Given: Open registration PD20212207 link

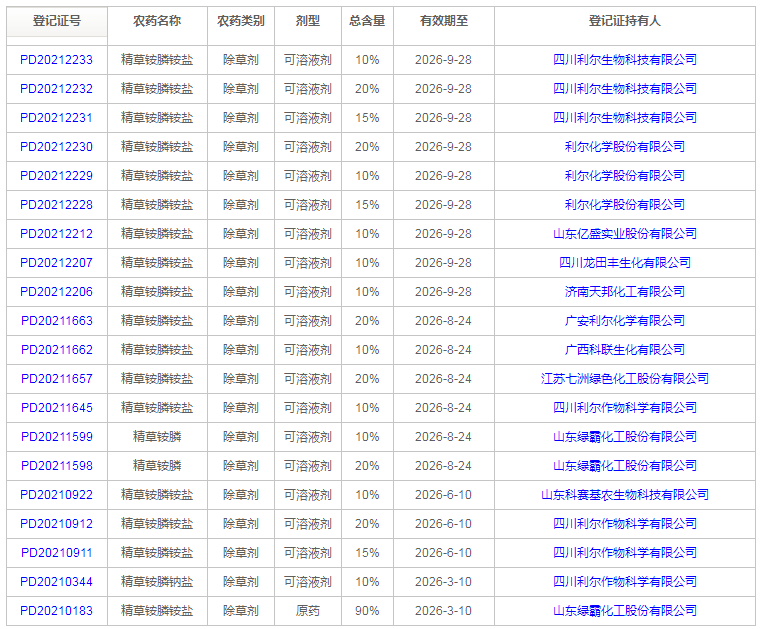Looking at the screenshot, I should tap(56, 263).
